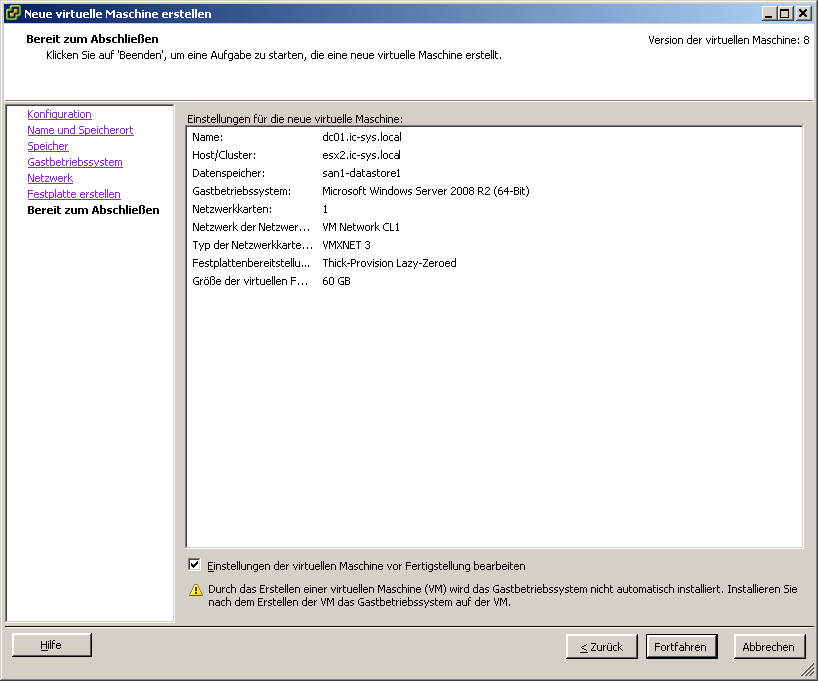Toggle edit VM settings before completion checkbox

coord(194,565)
